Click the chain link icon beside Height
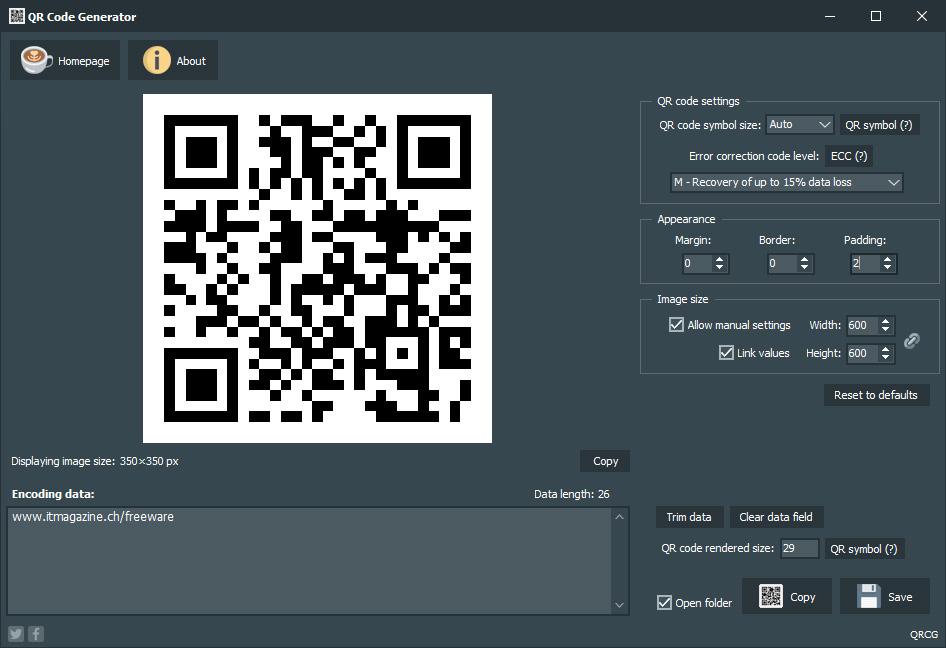This screenshot has height=648, width=946. (911, 340)
